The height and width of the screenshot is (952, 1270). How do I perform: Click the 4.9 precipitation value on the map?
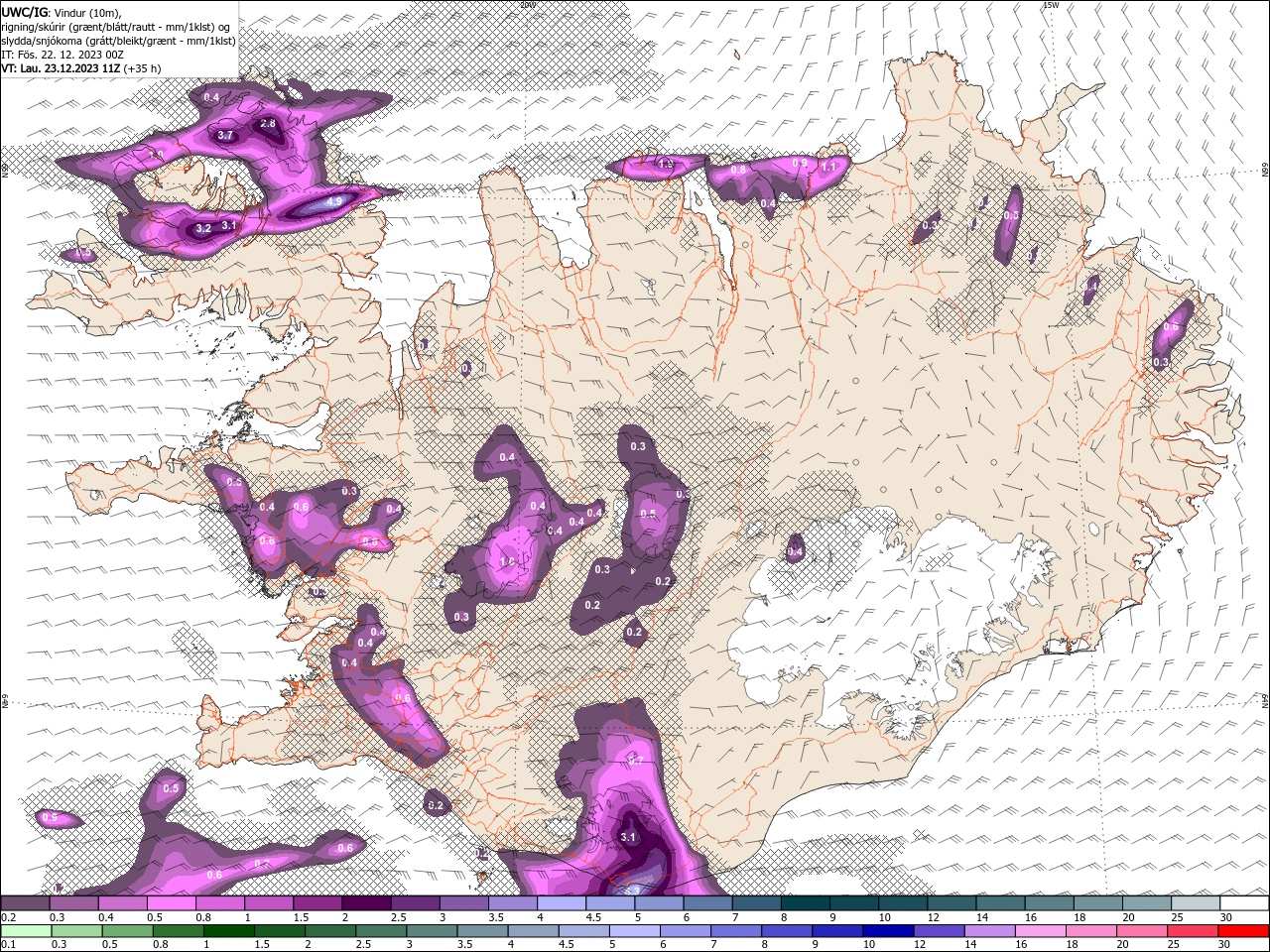(x=334, y=201)
